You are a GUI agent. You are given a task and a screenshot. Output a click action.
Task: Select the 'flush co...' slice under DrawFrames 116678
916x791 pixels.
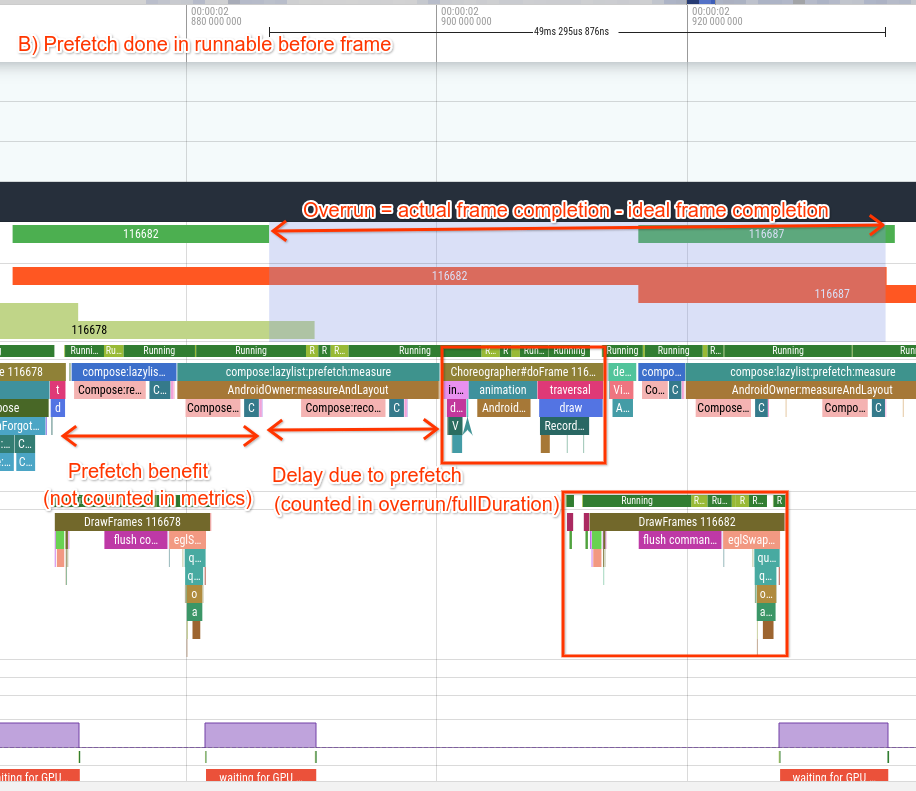(x=135, y=540)
